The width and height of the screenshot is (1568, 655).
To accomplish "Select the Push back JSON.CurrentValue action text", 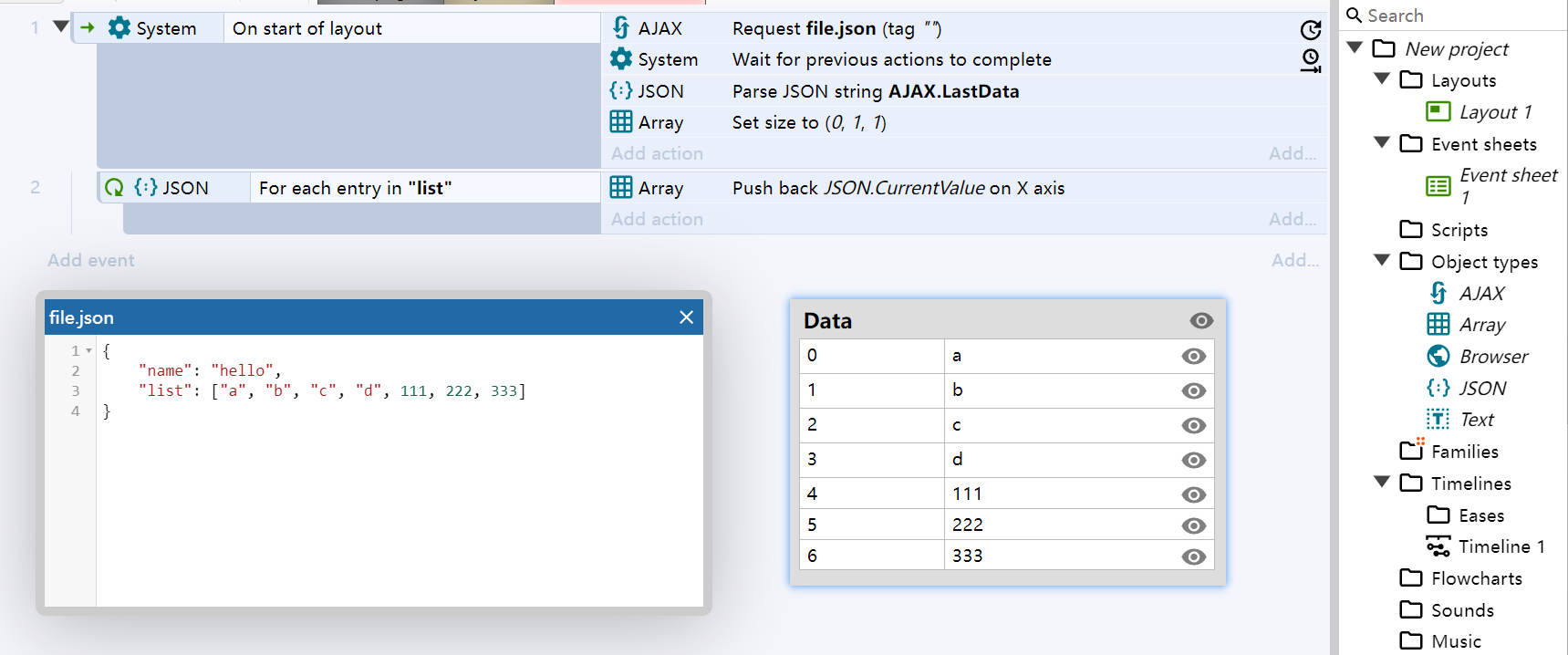I will tap(898, 188).
